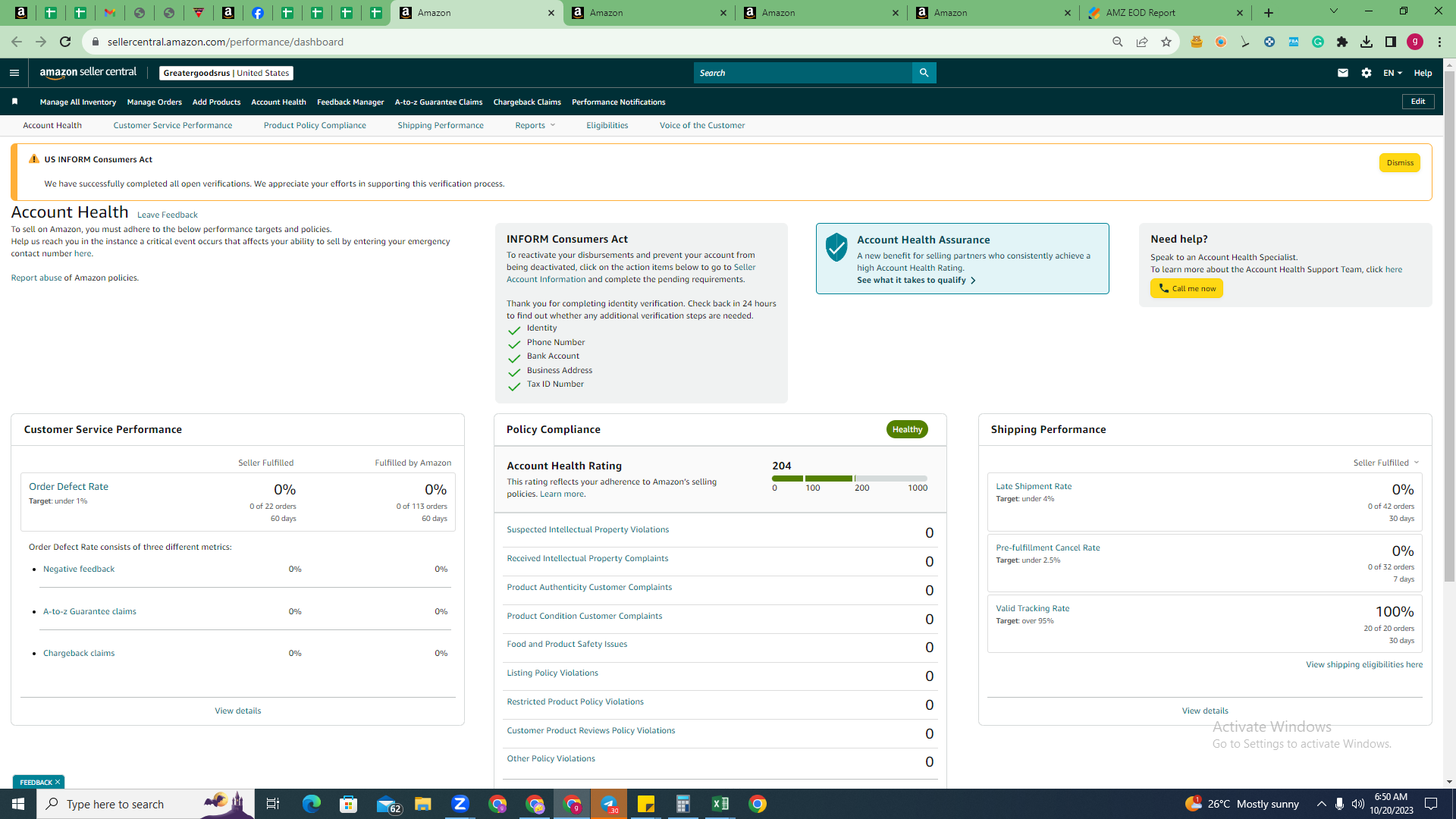Click the browser address bar URL
Image resolution: width=1456 pixels, height=819 pixels.
225,42
